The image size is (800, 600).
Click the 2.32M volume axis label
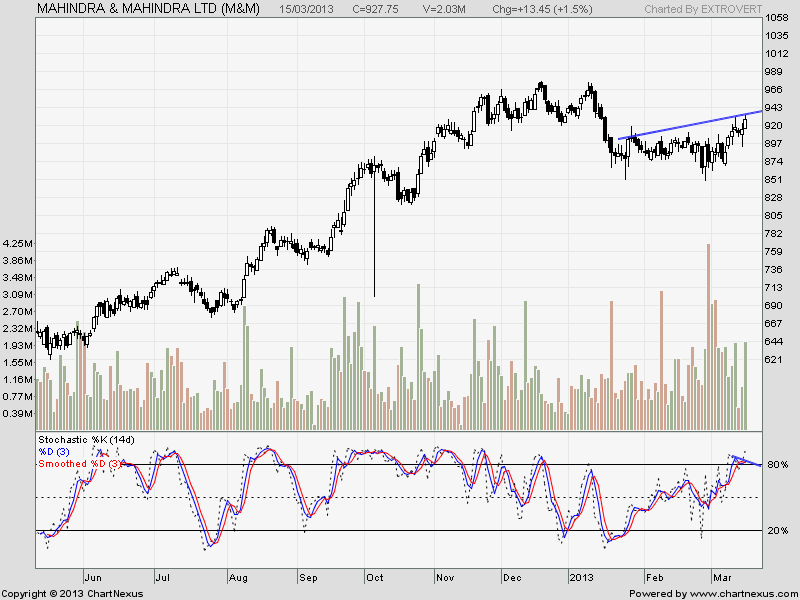pos(18,329)
